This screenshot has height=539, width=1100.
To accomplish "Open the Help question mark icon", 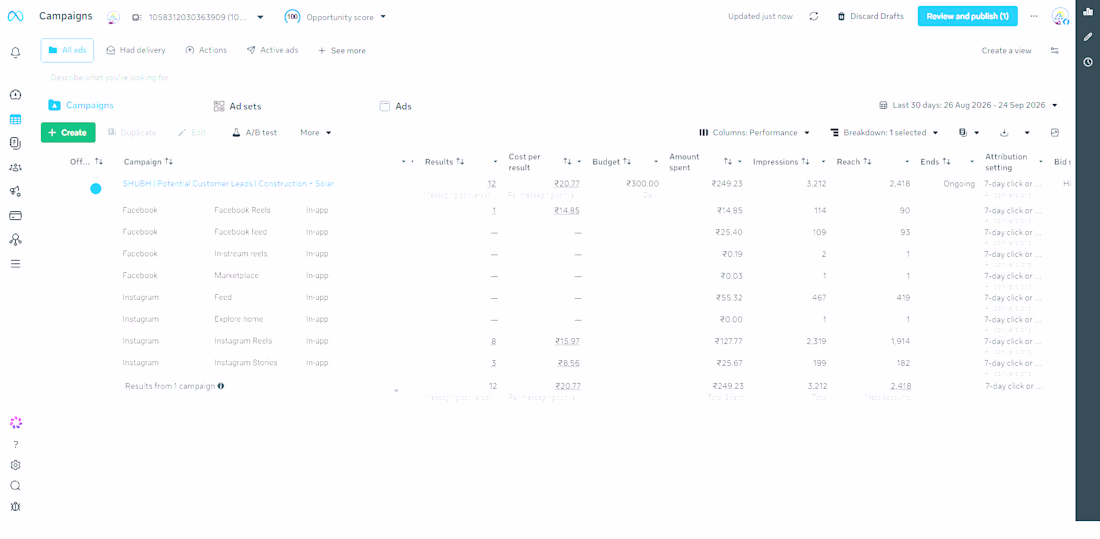I will (x=15, y=444).
